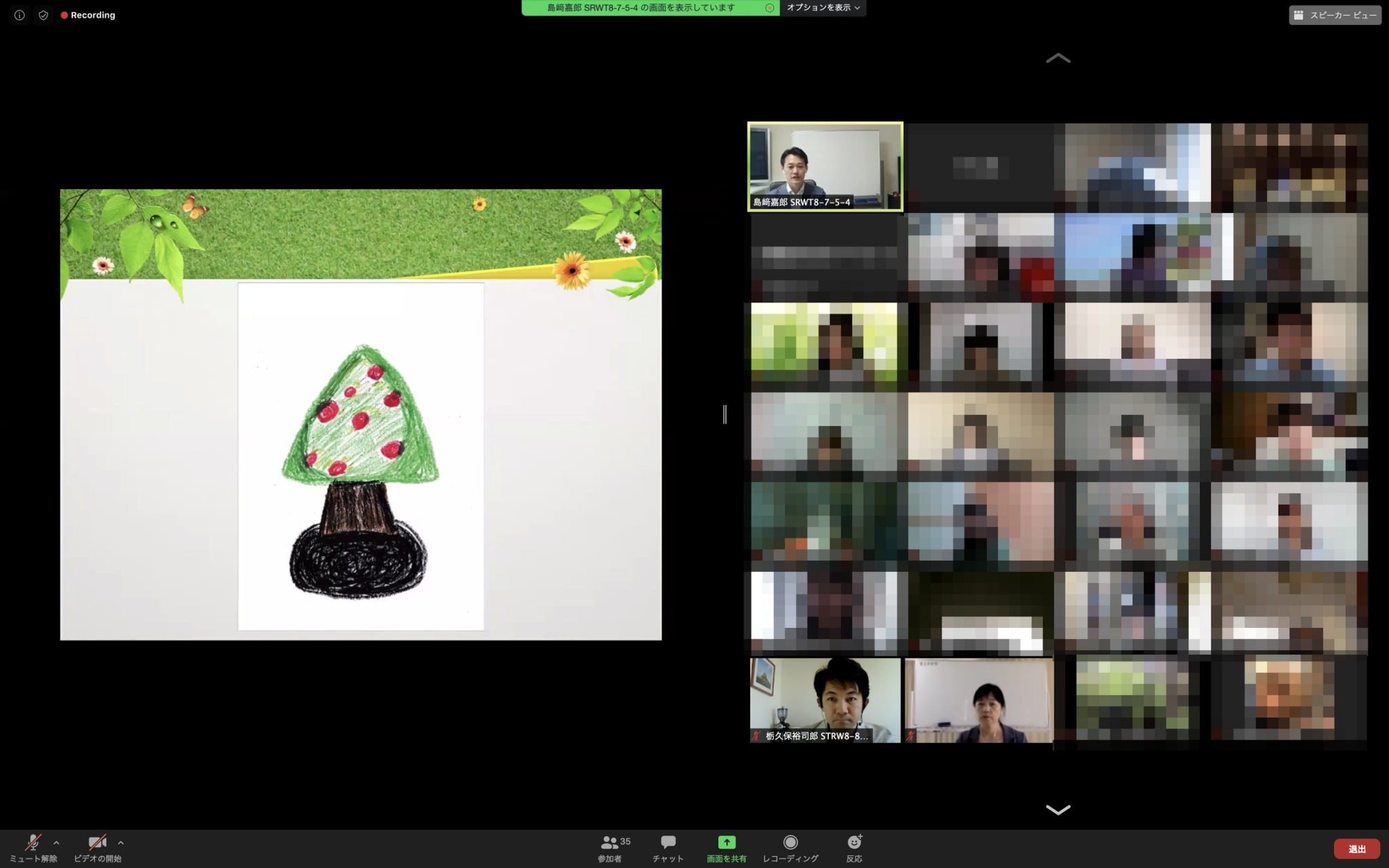This screenshot has width=1389, height=868.
Task: Start video with camera toggle
Action: pyautogui.click(x=97, y=842)
